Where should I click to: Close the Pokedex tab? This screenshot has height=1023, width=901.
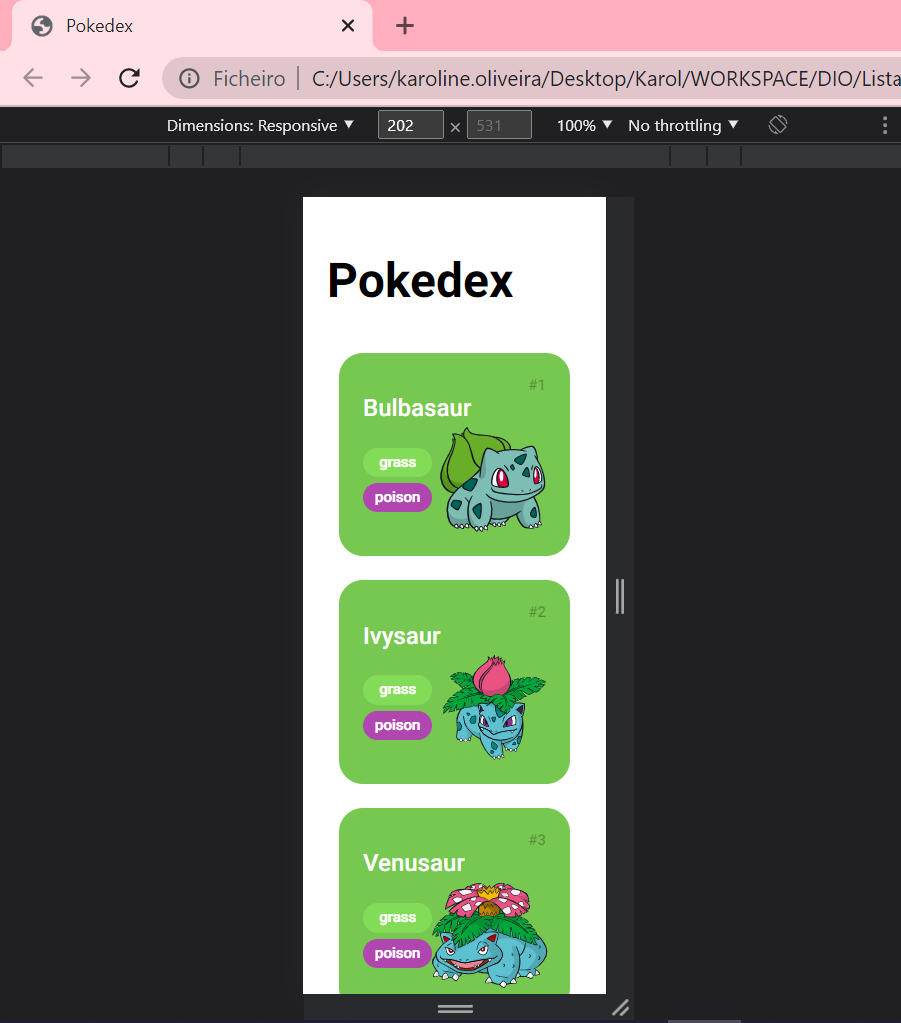[348, 26]
